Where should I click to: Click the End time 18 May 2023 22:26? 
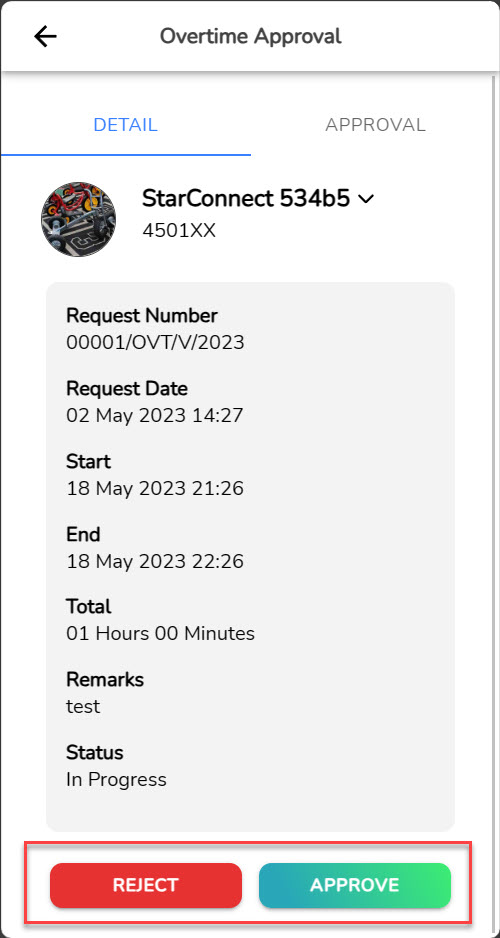[155, 561]
